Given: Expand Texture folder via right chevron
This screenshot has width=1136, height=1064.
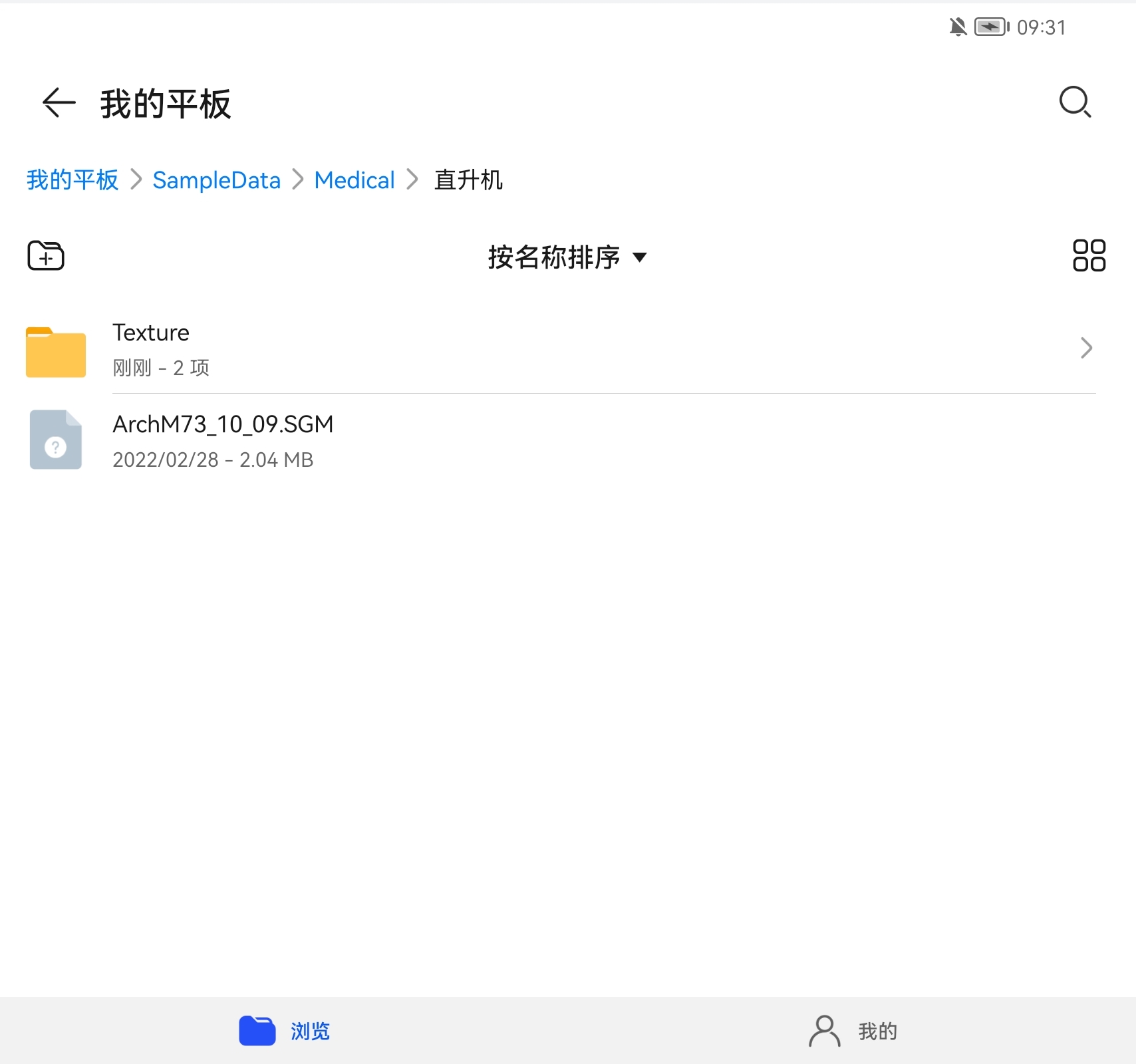Looking at the screenshot, I should point(1086,348).
